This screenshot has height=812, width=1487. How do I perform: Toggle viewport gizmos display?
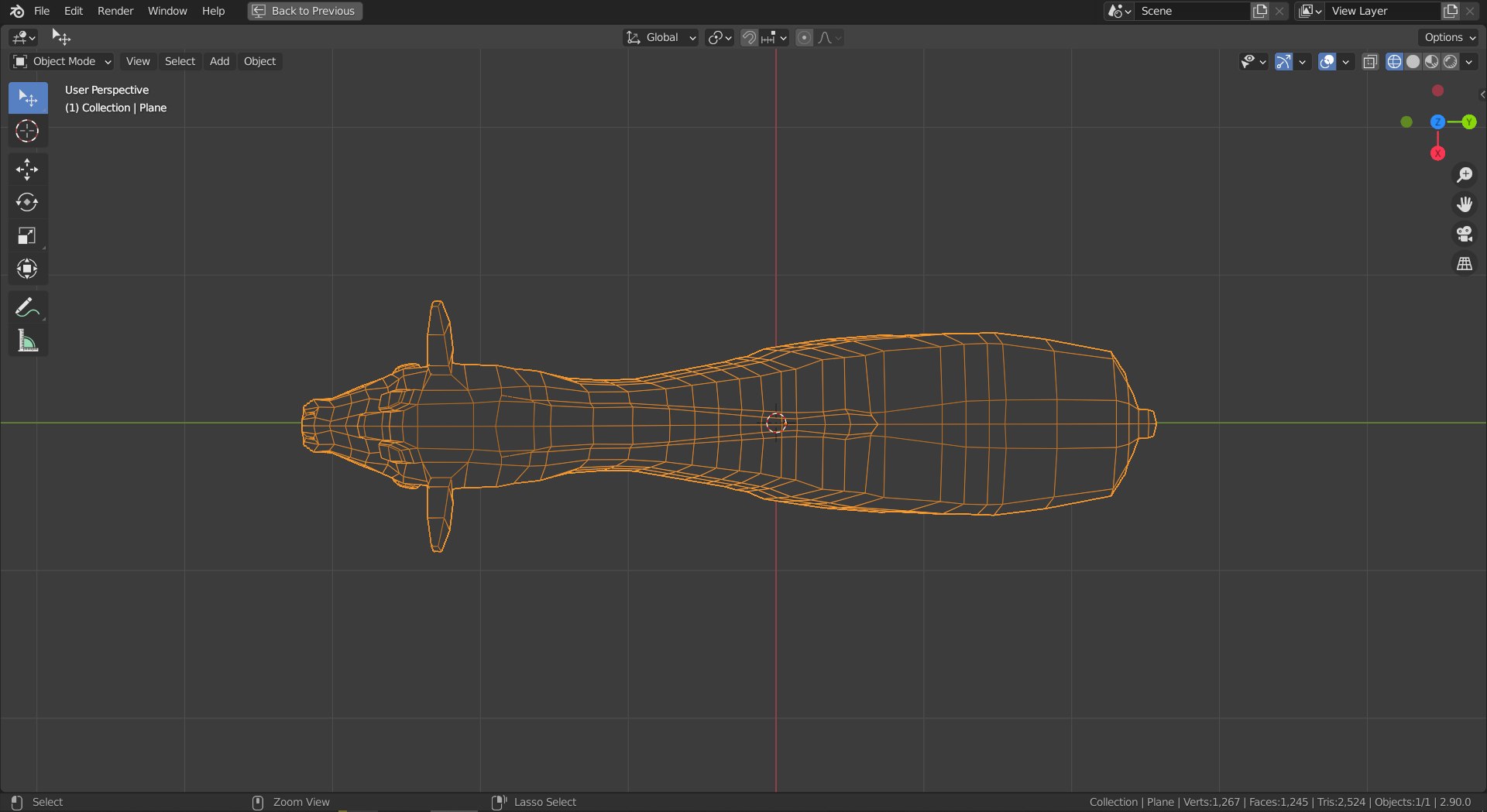pyautogui.click(x=1283, y=61)
